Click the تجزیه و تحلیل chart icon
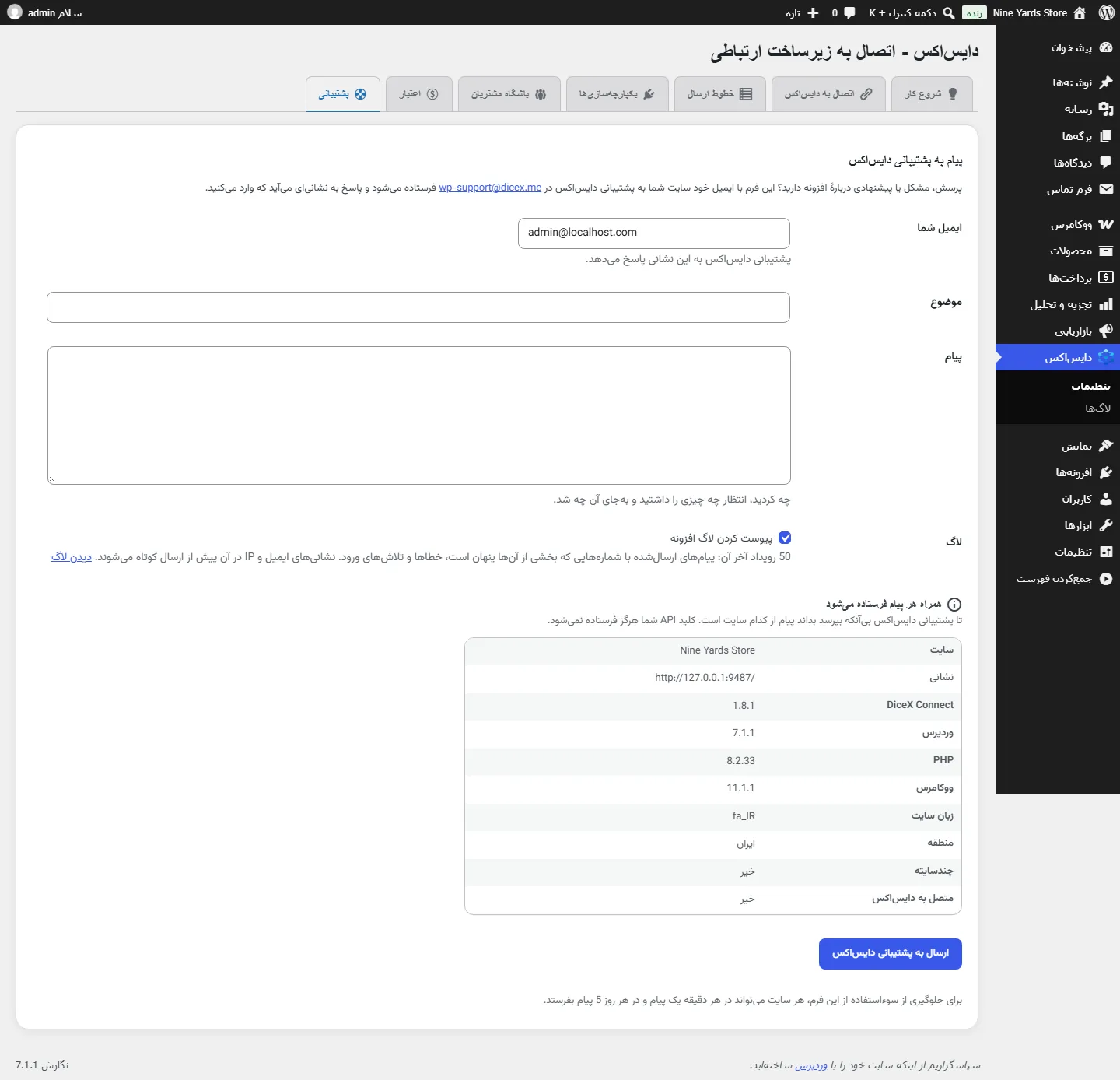This screenshot has height=1080, width=1120. 1106,304
